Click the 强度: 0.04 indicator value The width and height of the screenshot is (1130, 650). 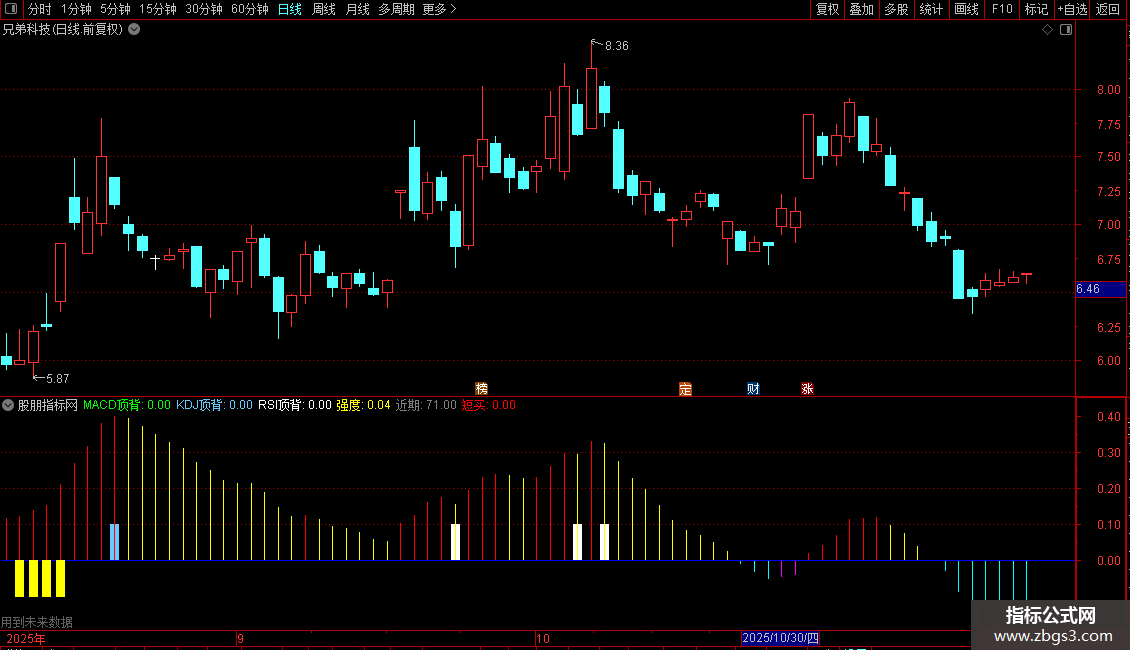tap(363, 405)
